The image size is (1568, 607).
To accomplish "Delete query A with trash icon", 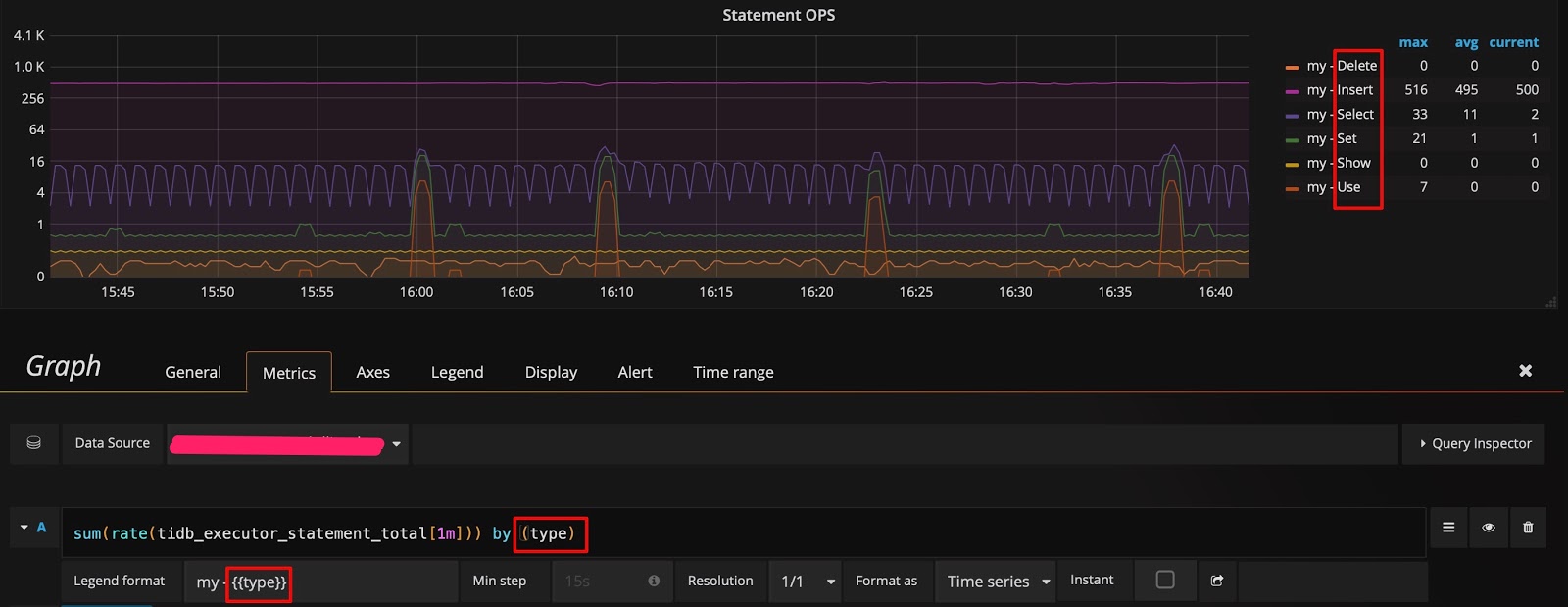I will tap(1528, 528).
